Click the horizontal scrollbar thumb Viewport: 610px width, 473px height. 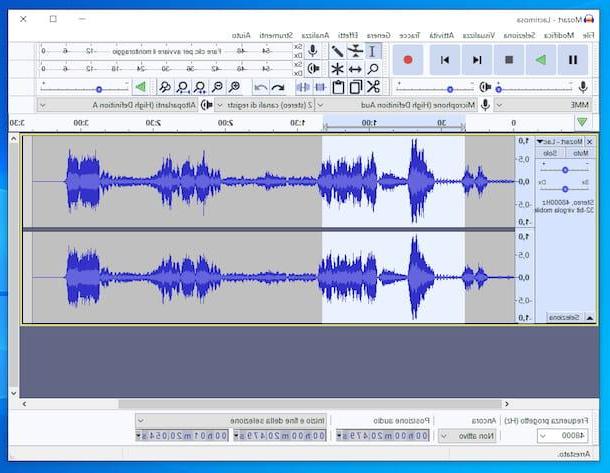(x=310, y=404)
